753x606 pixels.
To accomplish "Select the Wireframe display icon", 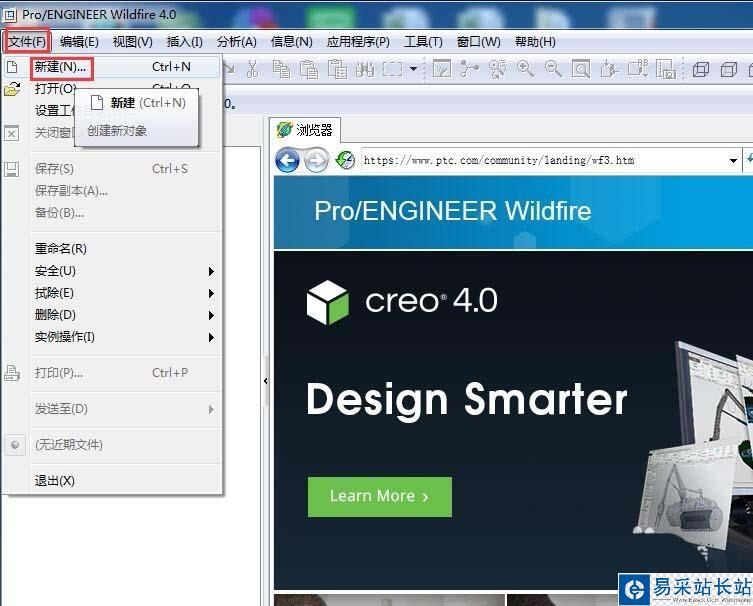I will click(701, 70).
